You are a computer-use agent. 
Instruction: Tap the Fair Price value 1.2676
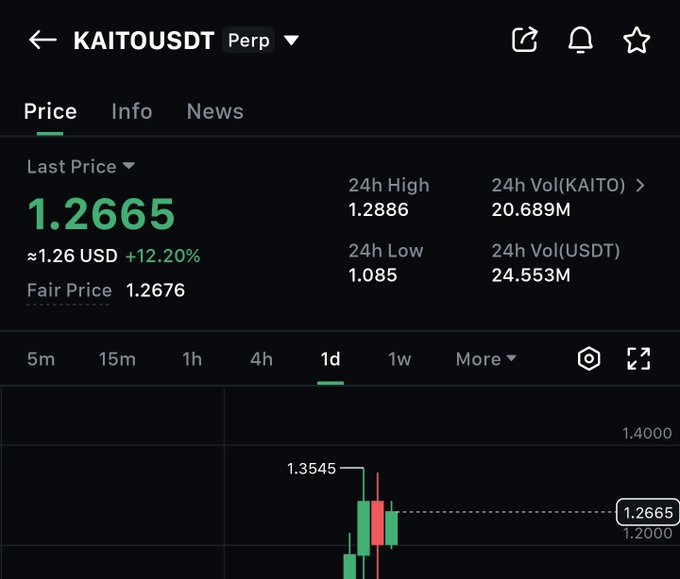(156, 290)
